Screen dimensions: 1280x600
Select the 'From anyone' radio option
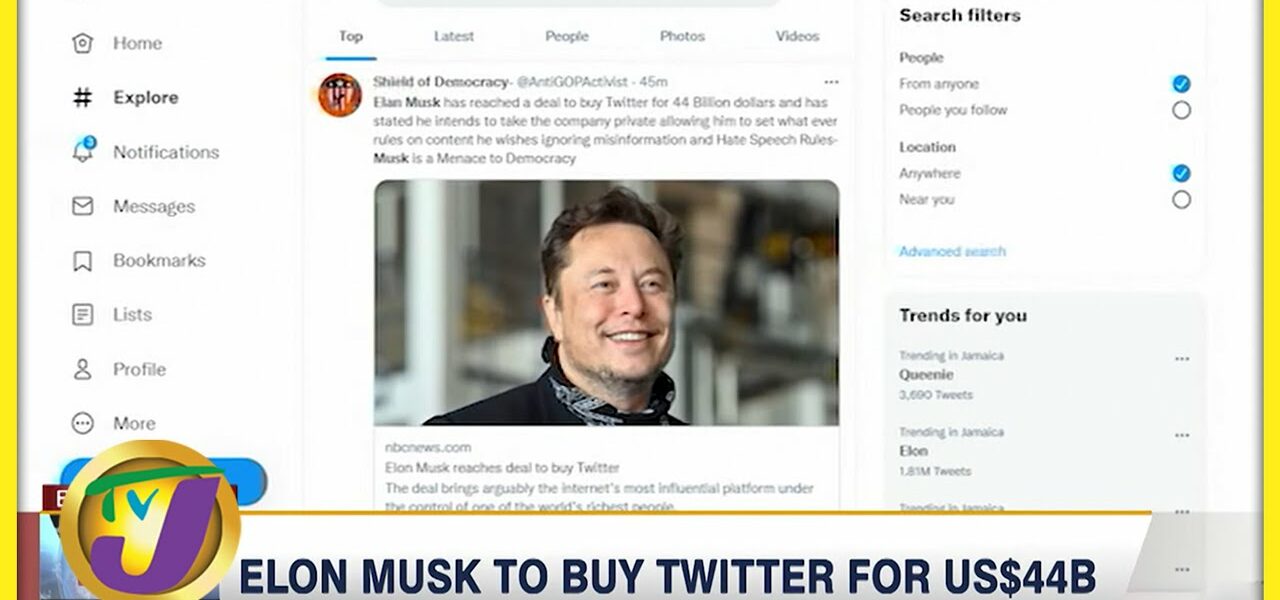click(1181, 84)
